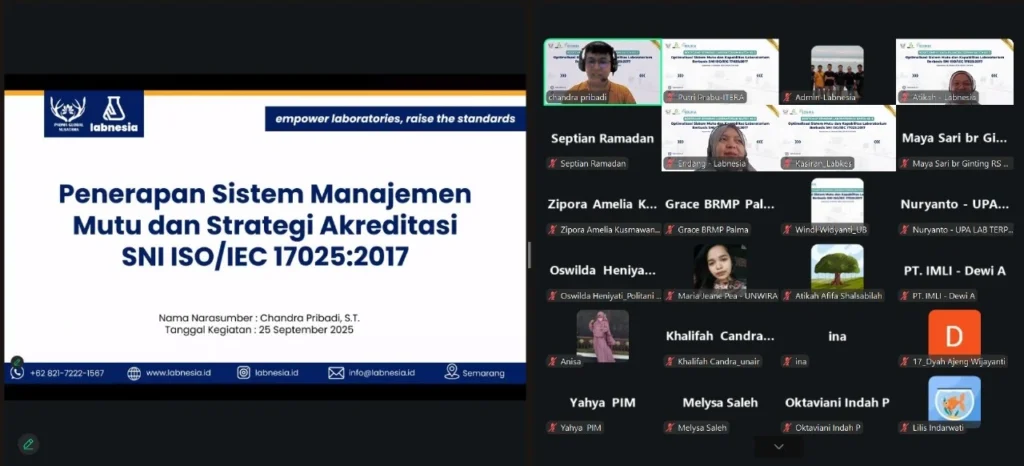
Task: Expand more participants with the down chevron
Action: [779, 446]
